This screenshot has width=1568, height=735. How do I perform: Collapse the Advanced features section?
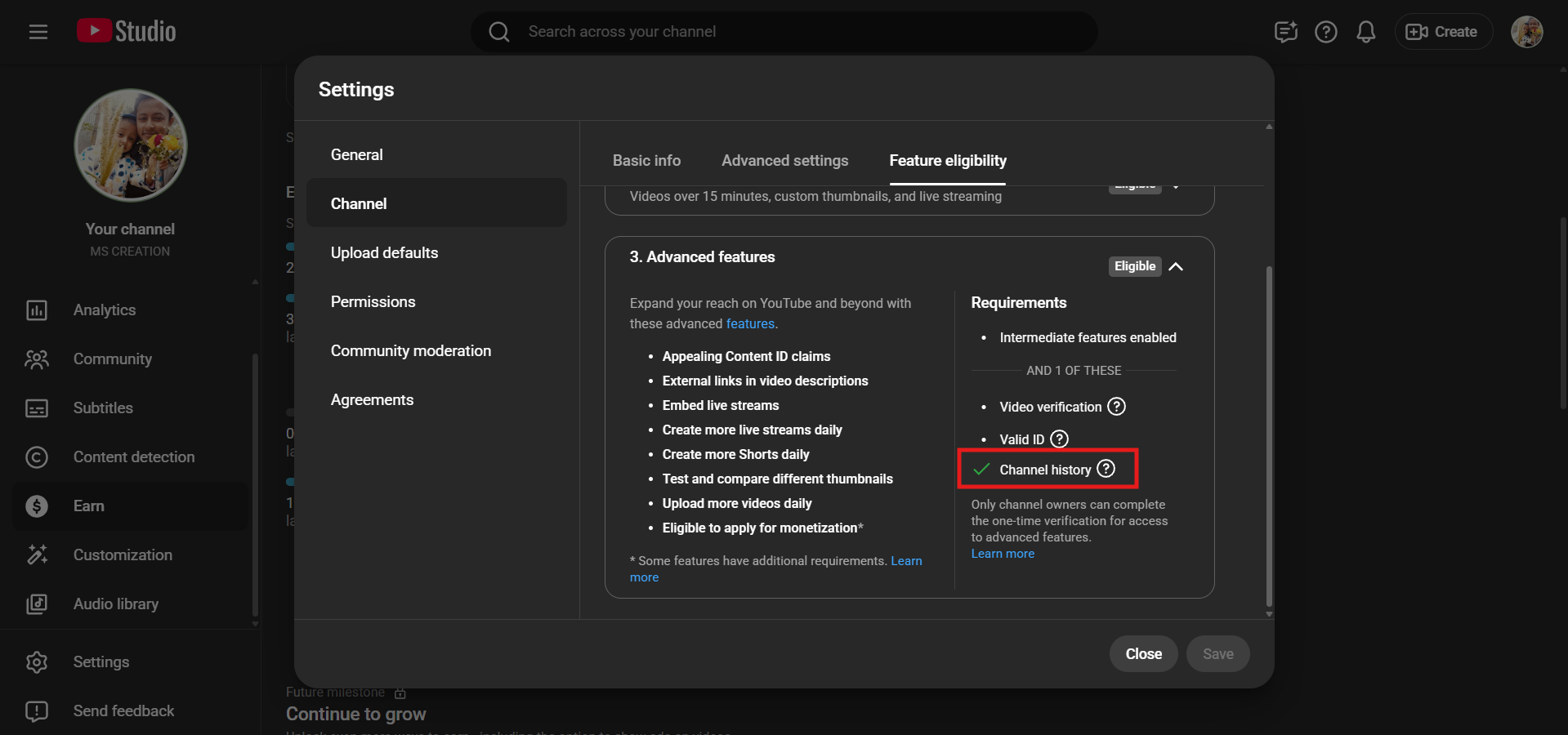[x=1176, y=266]
